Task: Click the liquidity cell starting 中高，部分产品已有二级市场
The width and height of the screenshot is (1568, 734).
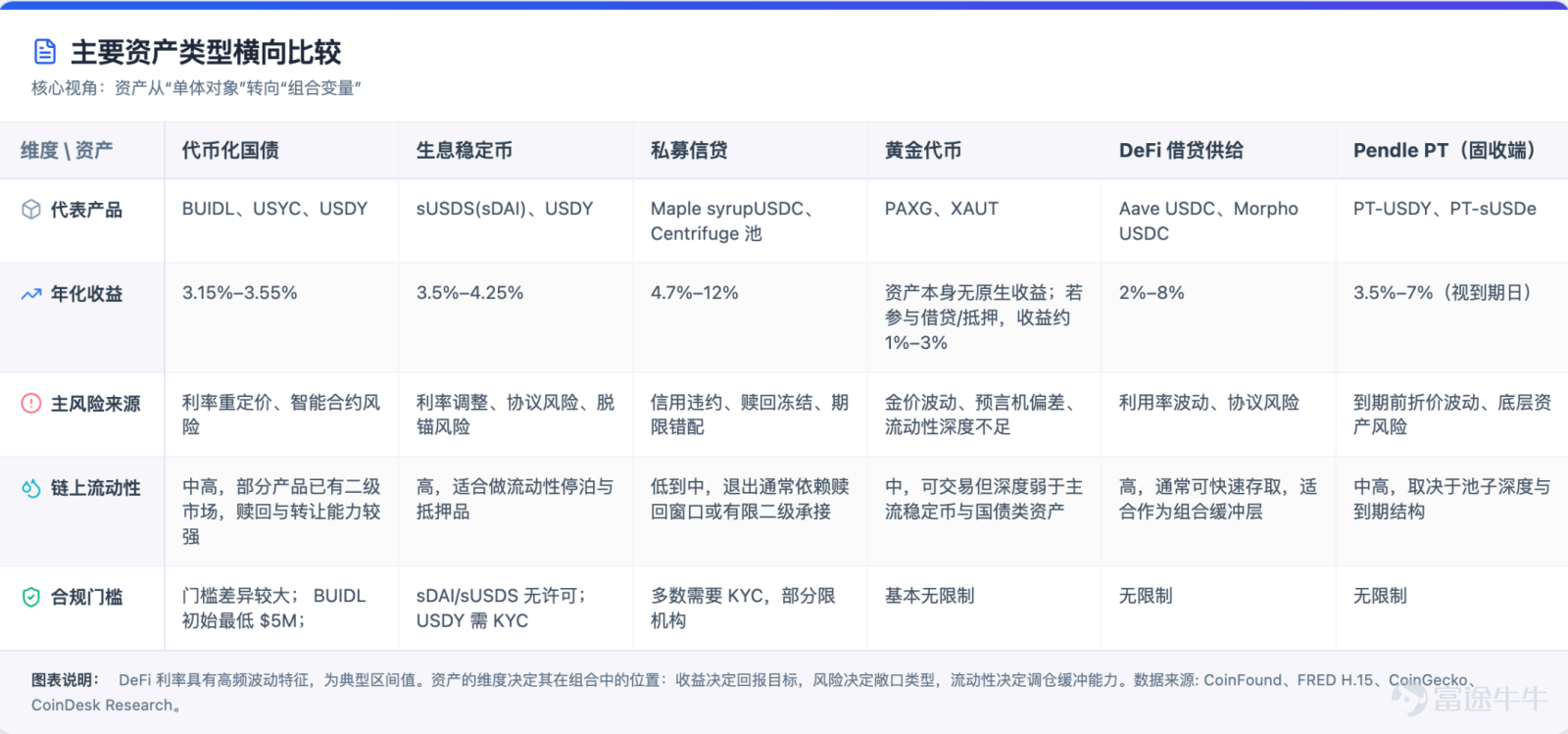Action: (281, 512)
